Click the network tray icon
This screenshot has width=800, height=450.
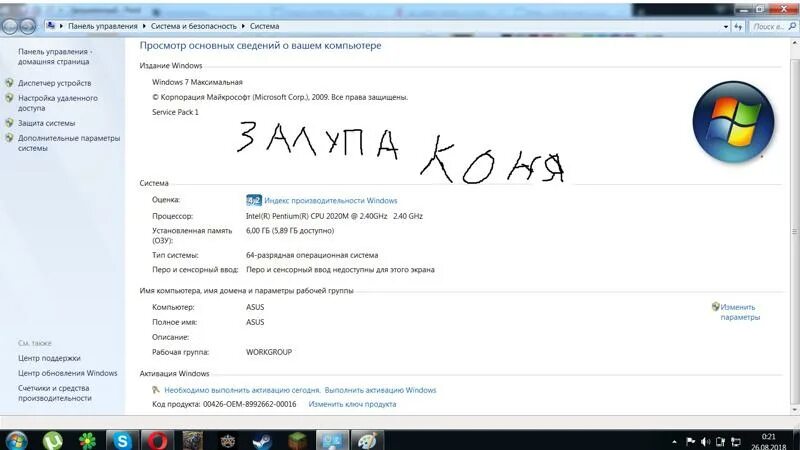pos(736,441)
